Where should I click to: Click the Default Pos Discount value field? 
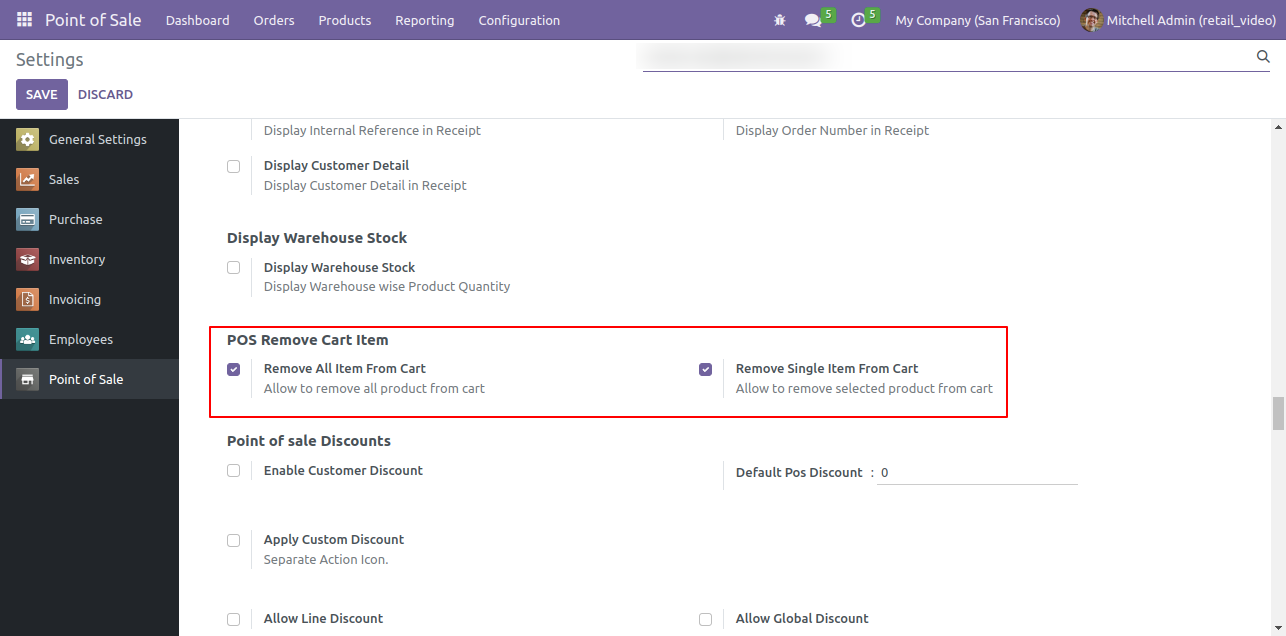(x=977, y=473)
